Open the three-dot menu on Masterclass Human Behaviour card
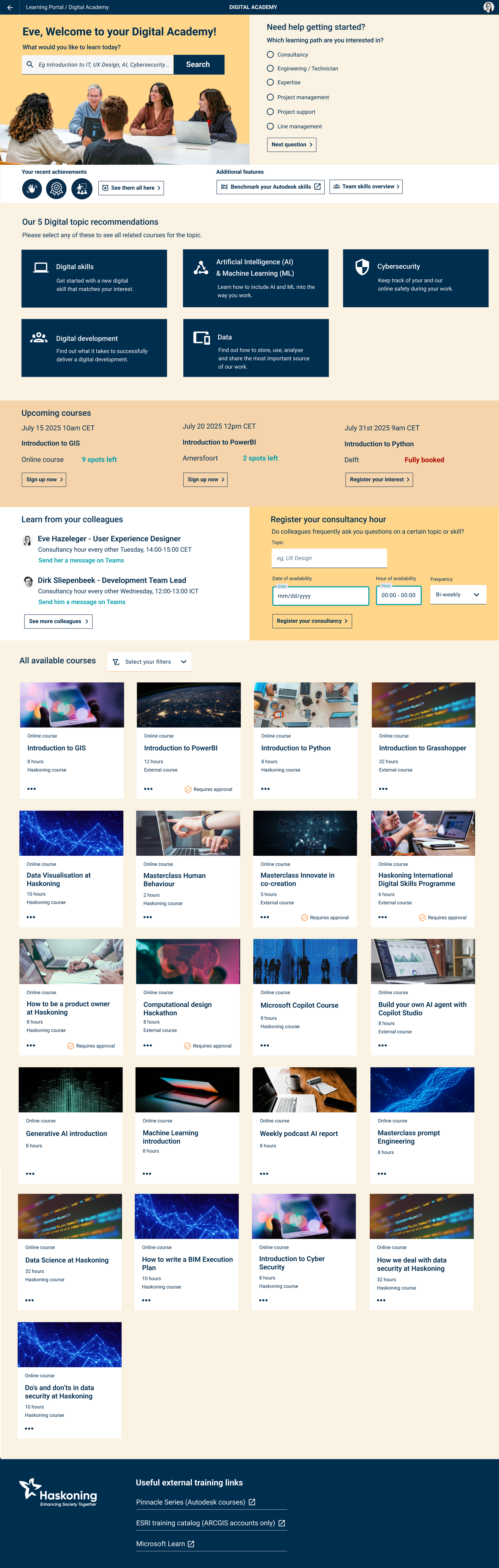 pos(148,917)
